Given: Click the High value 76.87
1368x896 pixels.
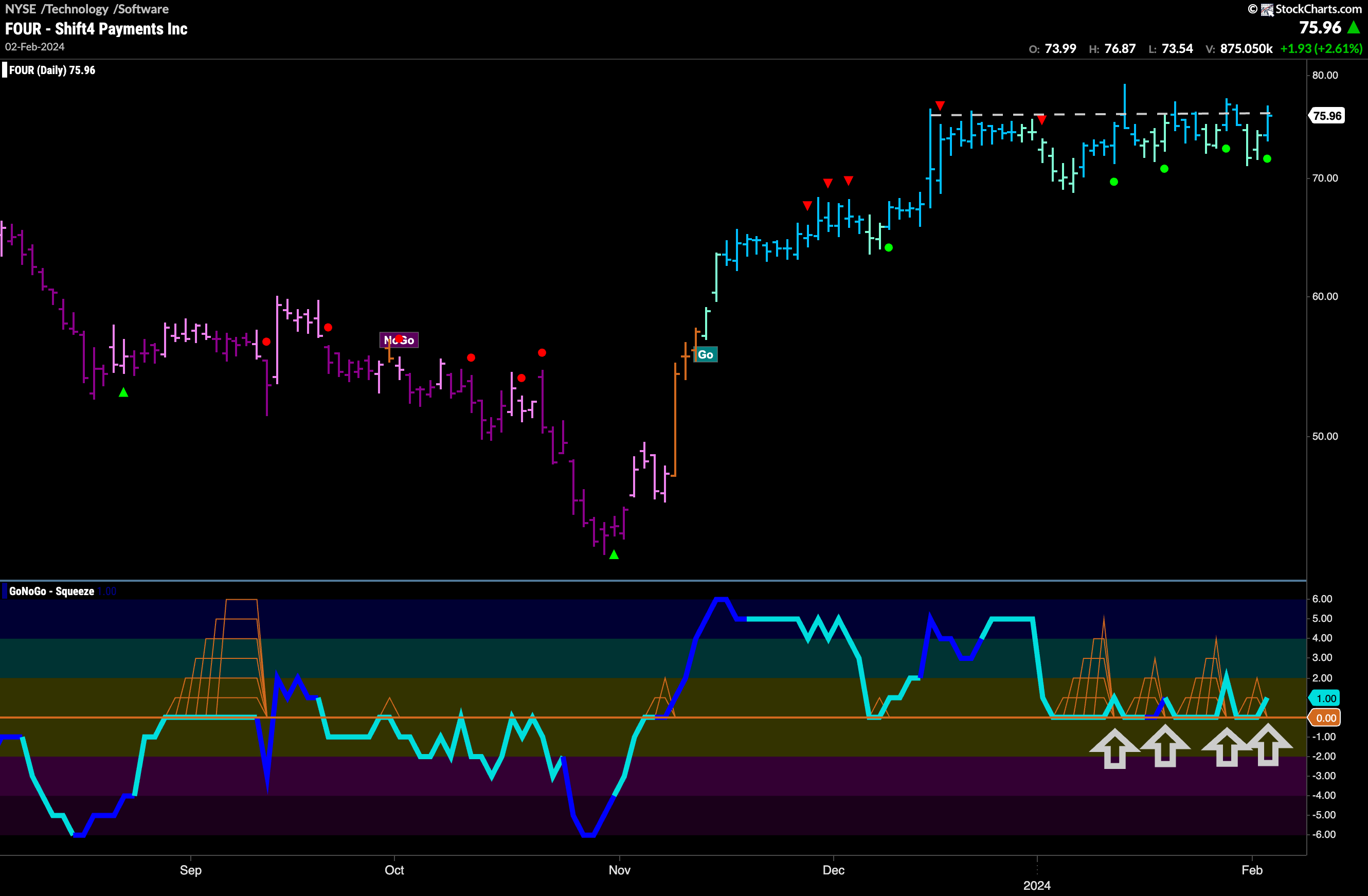Looking at the screenshot, I should [x=1120, y=49].
